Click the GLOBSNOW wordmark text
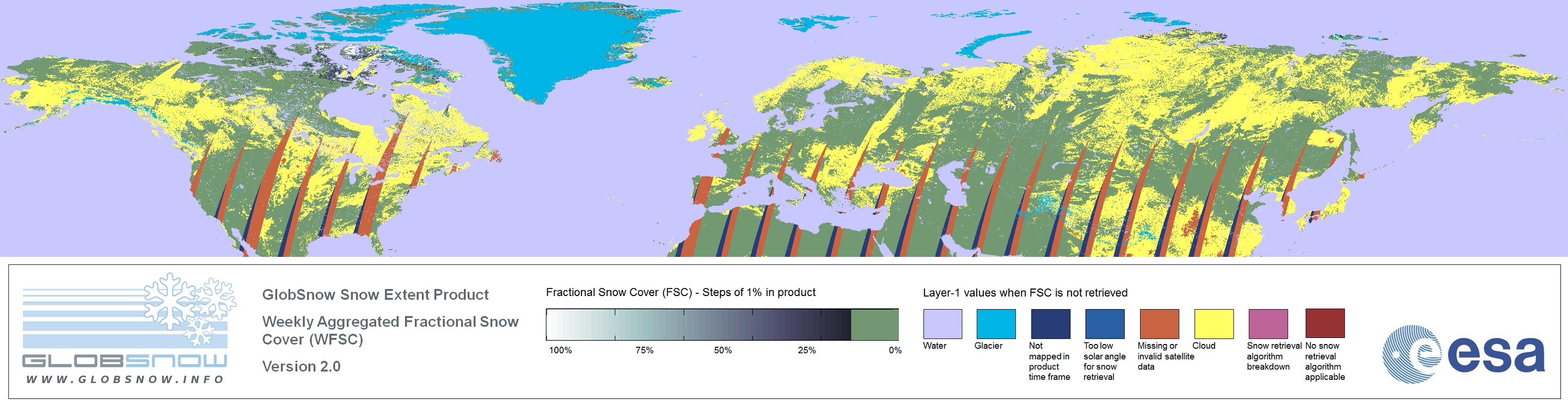The image size is (1568, 406). pyautogui.click(x=125, y=361)
